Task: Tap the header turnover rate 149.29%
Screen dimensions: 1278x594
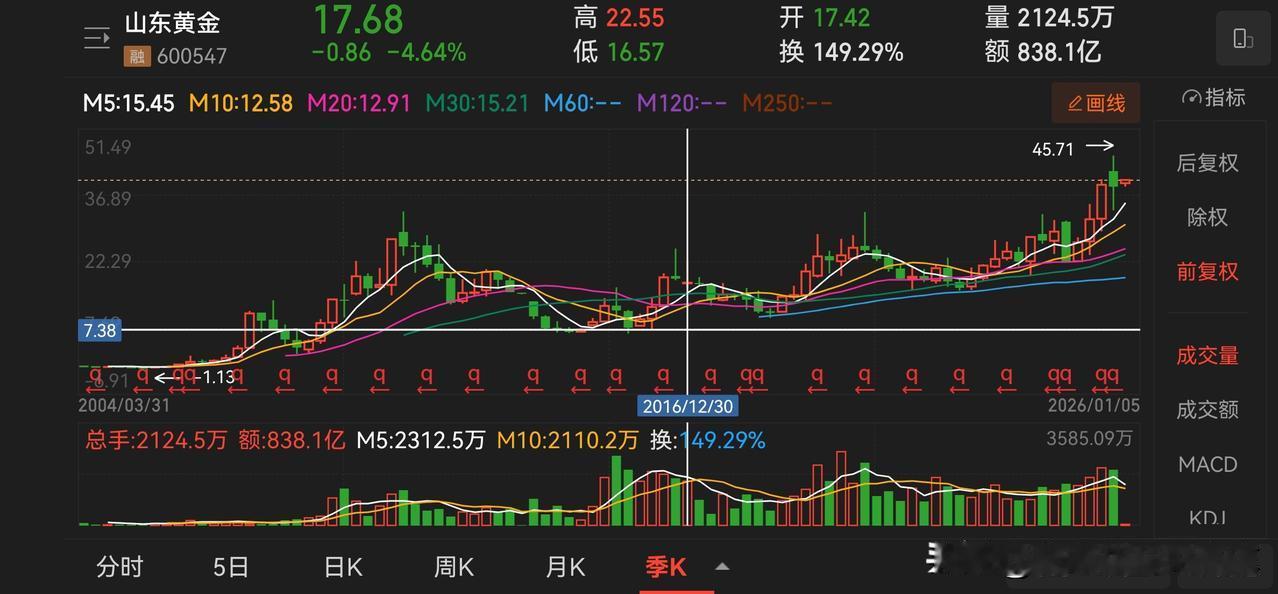Action: click(858, 52)
